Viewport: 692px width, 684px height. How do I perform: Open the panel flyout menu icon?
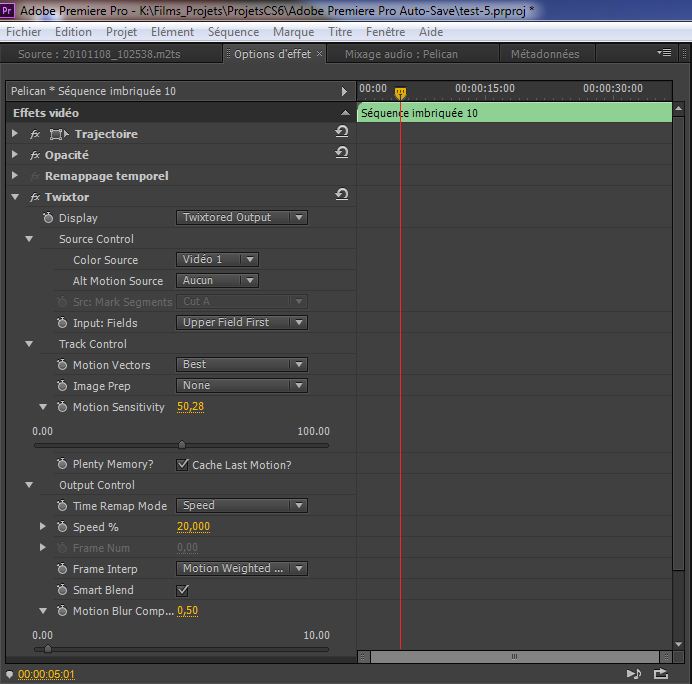pyautogui.click(x=664, y=53)
